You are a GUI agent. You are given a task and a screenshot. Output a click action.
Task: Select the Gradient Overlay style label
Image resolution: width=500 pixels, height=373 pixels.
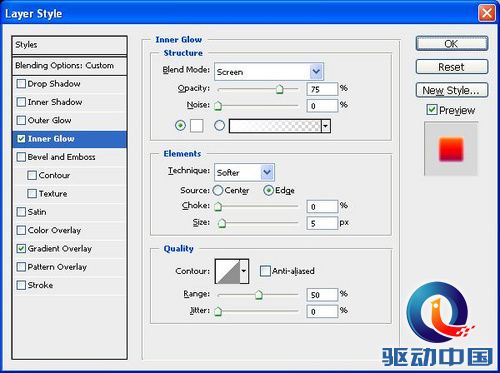point(60,249)
